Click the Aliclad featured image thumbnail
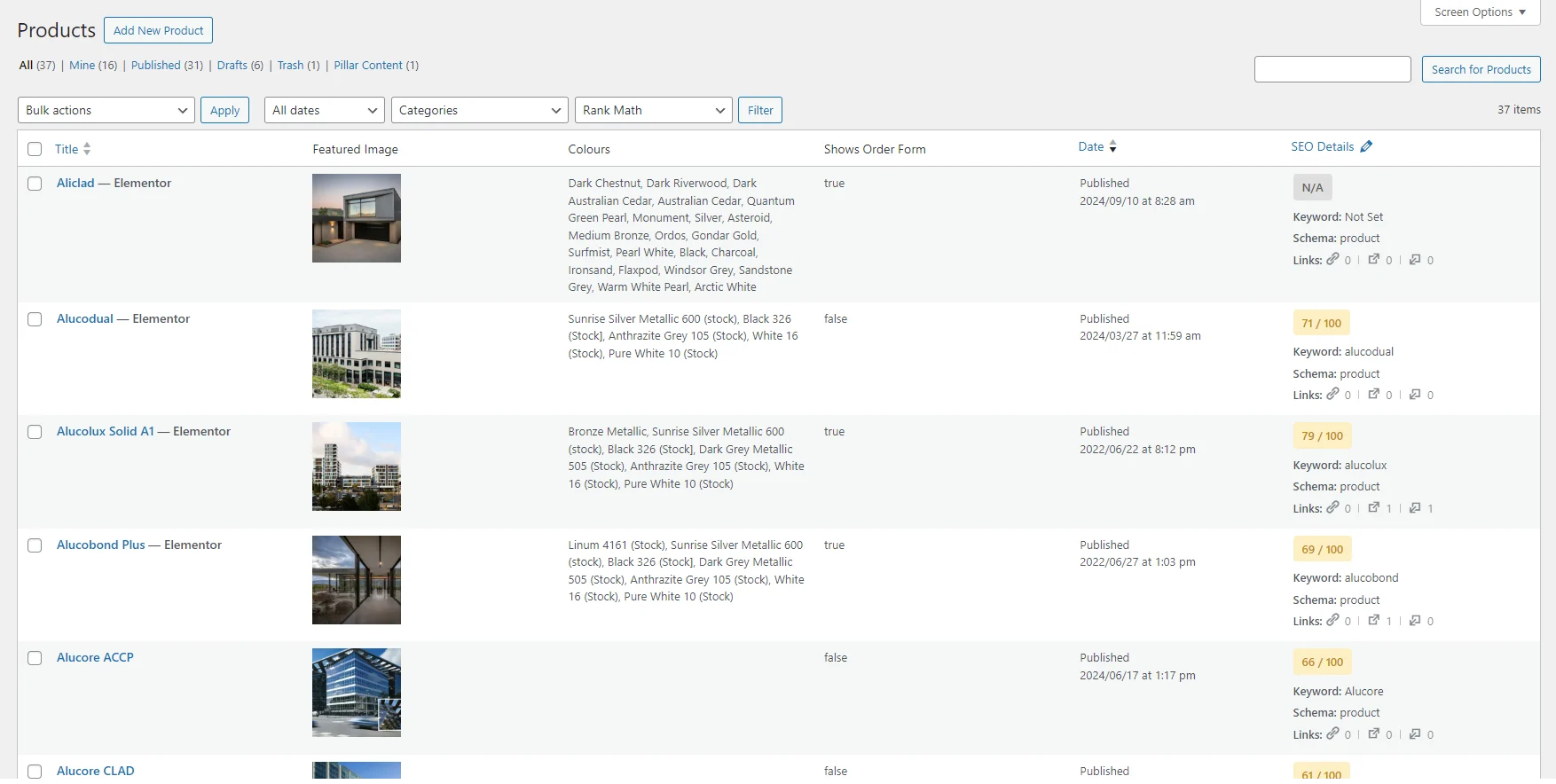The image size is (1556, 784). tap(357, 218)
